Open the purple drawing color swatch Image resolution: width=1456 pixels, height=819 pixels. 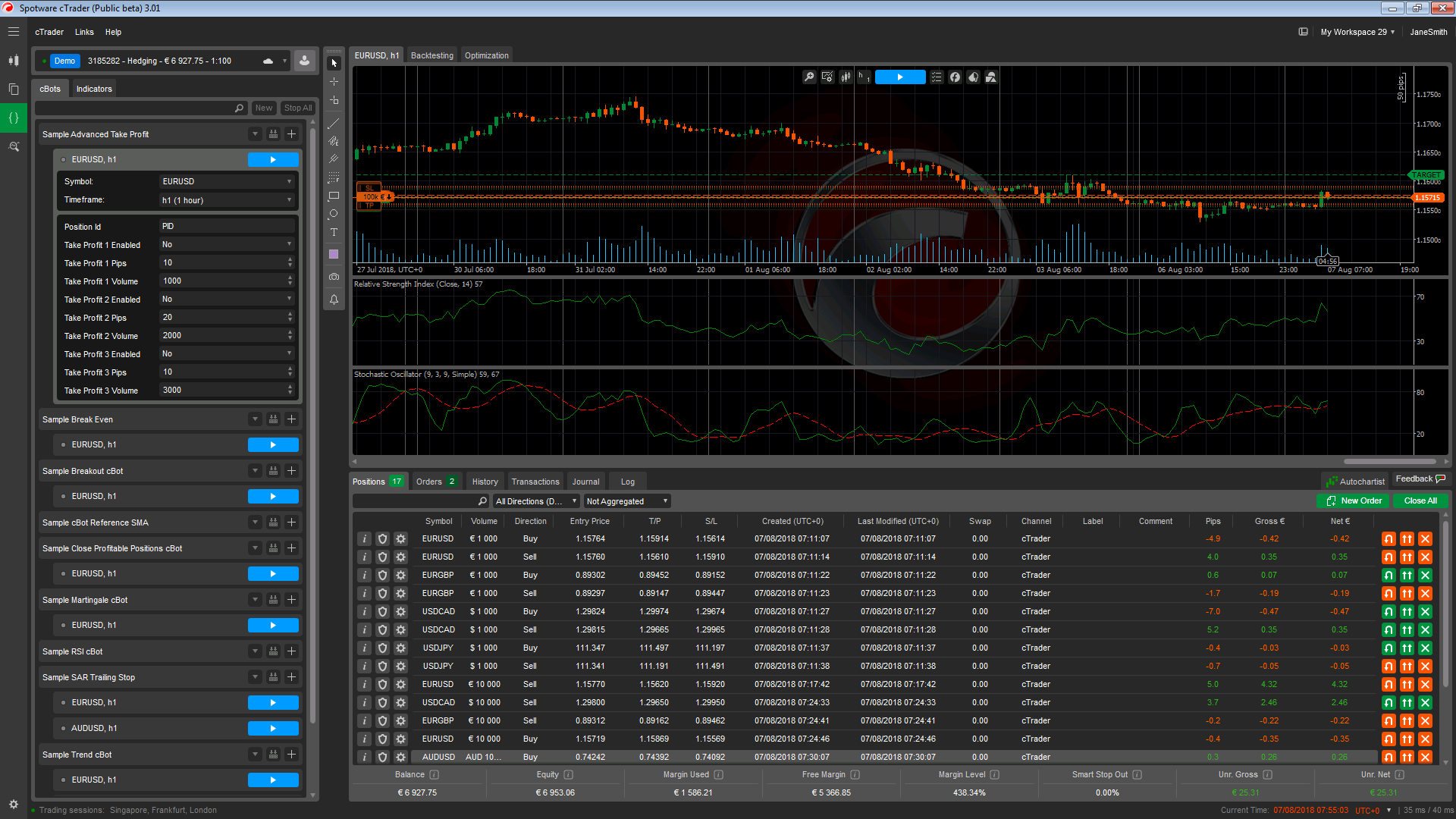334,254
